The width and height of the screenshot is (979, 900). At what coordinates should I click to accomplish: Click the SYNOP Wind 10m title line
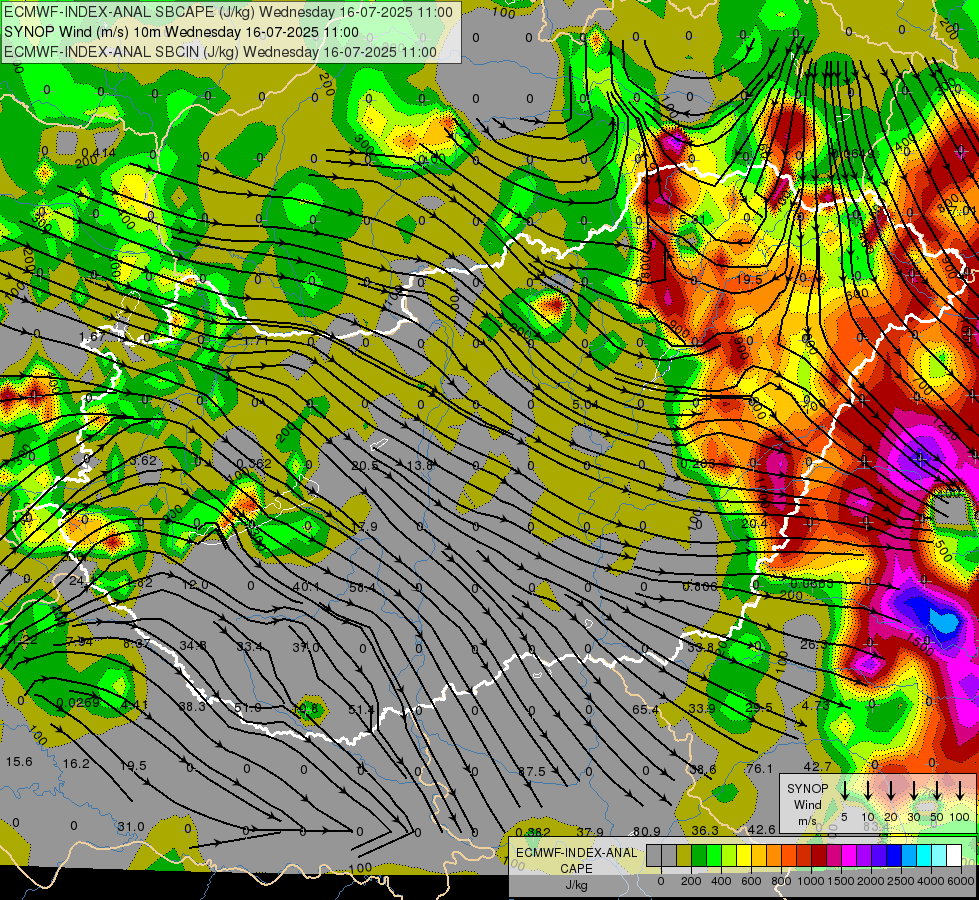click(181, 32)
